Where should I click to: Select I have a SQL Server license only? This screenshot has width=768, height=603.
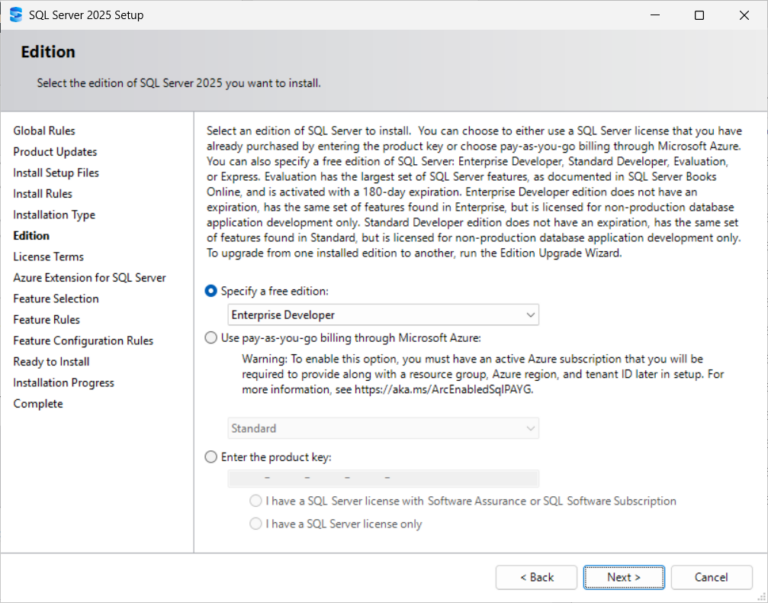pos(256,524)
